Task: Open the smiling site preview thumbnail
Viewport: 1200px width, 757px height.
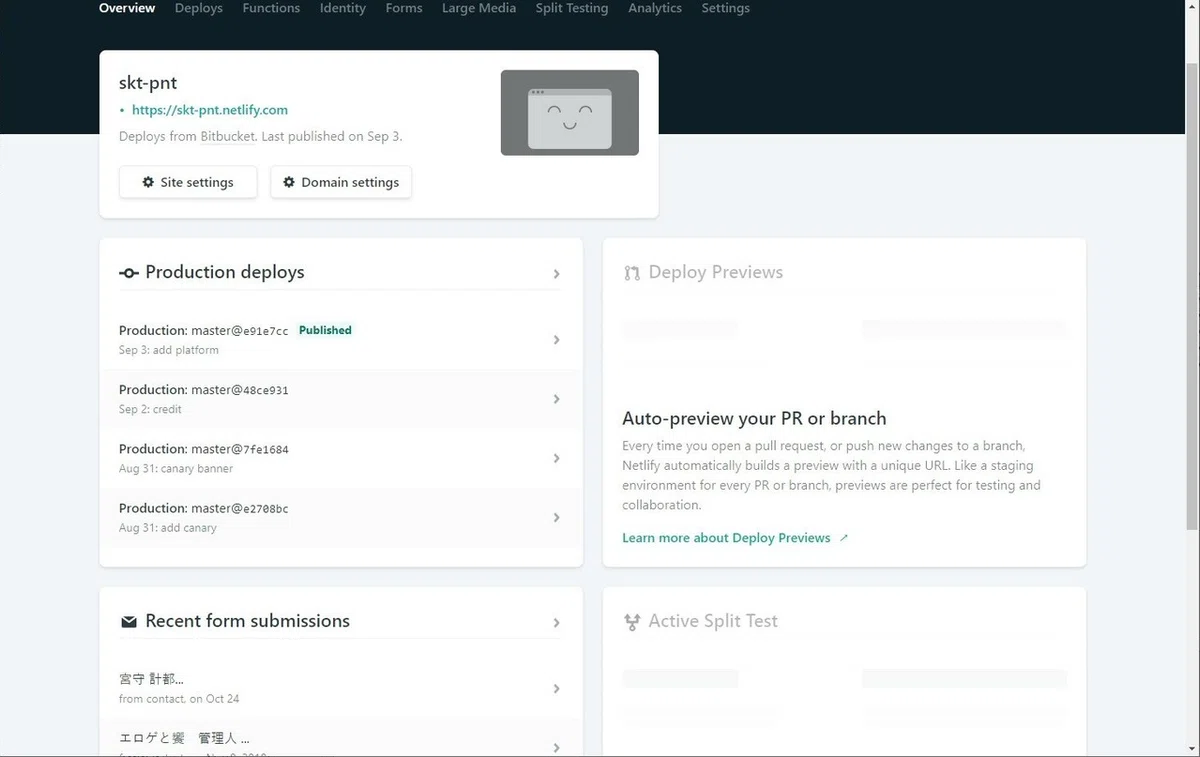Action: pos(570,113)
